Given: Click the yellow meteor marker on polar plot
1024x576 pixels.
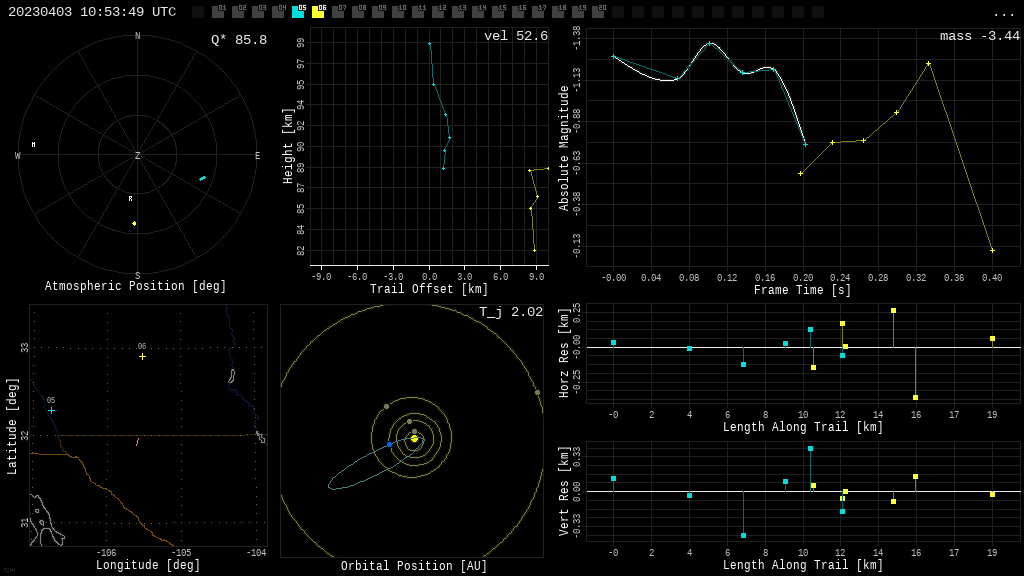Looking at the screenshot, I should (134, 223).
